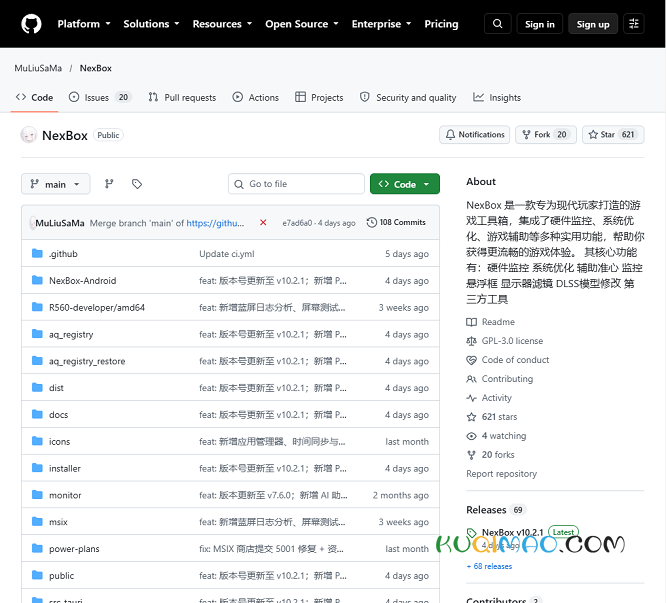Switch to the Actions tab
The height and width of the screenshot is (603, 666).
pos(256,97)
